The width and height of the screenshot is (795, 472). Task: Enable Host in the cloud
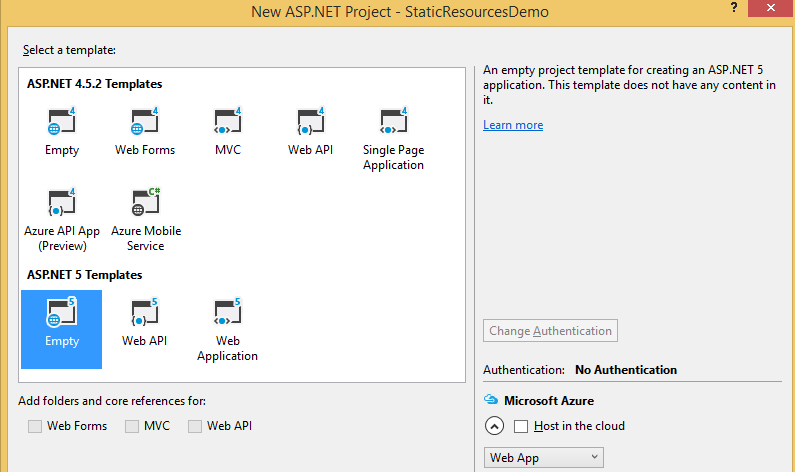521,426
